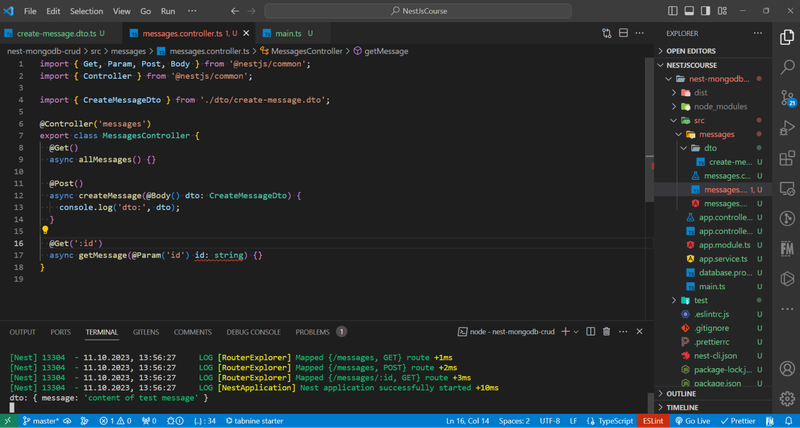Click the NestJsCourse command center search
Screen dimensions: 800x428
pos(418,11)
